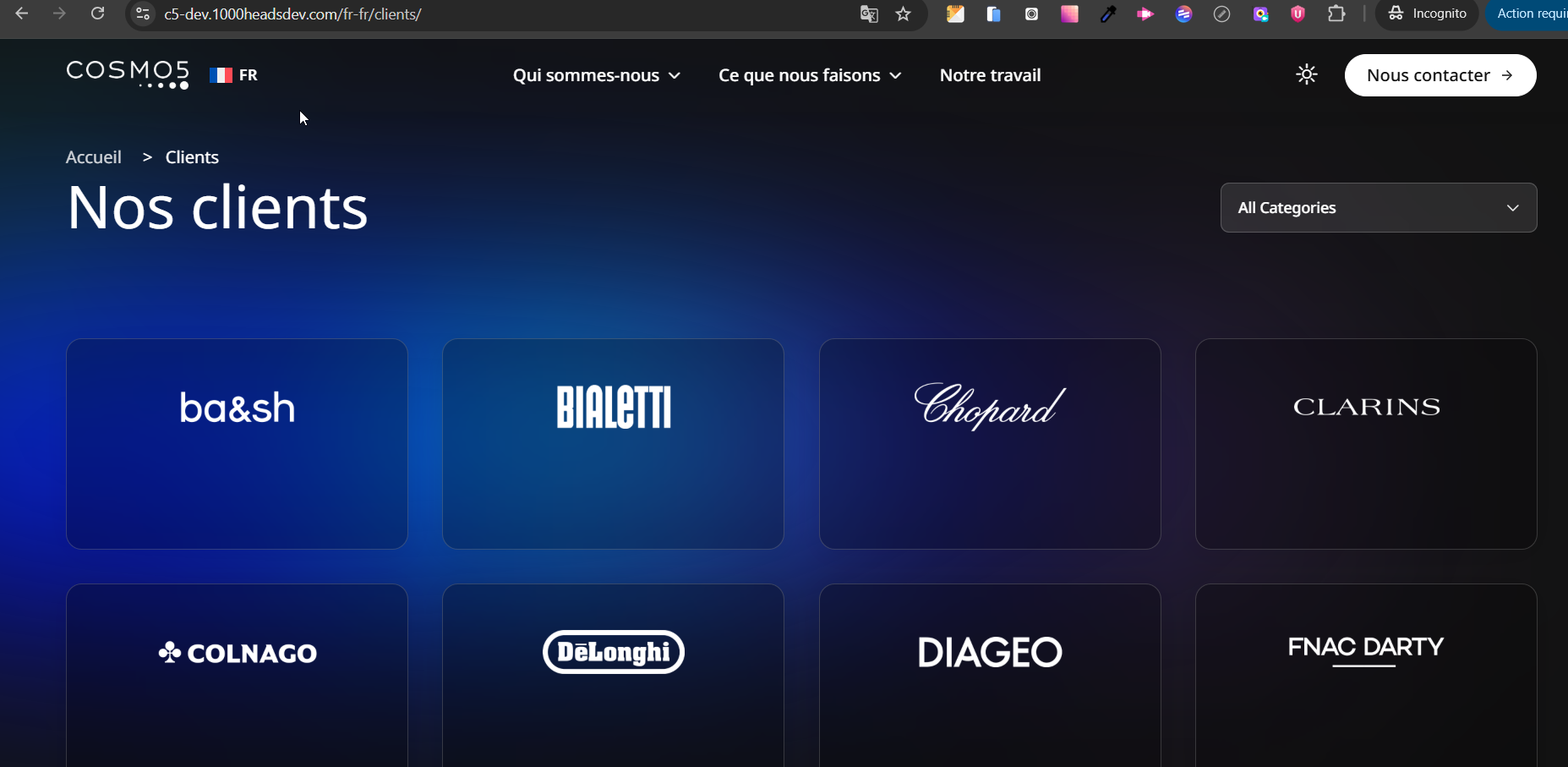This screenshot has width=1568, height=767.
Task: Open the Fnac Darty client card
Action: point(1366,676)
